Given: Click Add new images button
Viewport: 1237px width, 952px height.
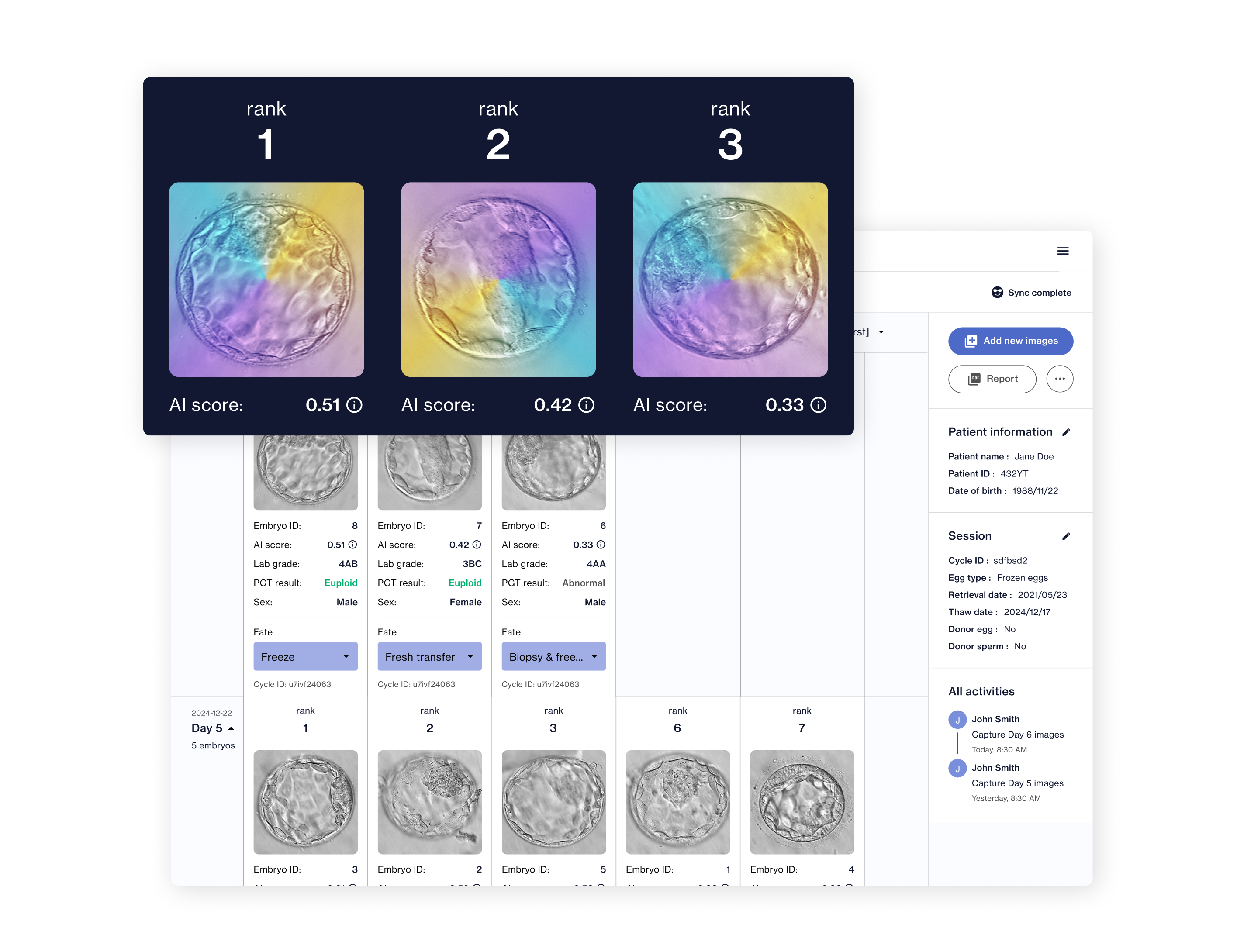Looking at the screenshot, I should tap(1010, 341).
